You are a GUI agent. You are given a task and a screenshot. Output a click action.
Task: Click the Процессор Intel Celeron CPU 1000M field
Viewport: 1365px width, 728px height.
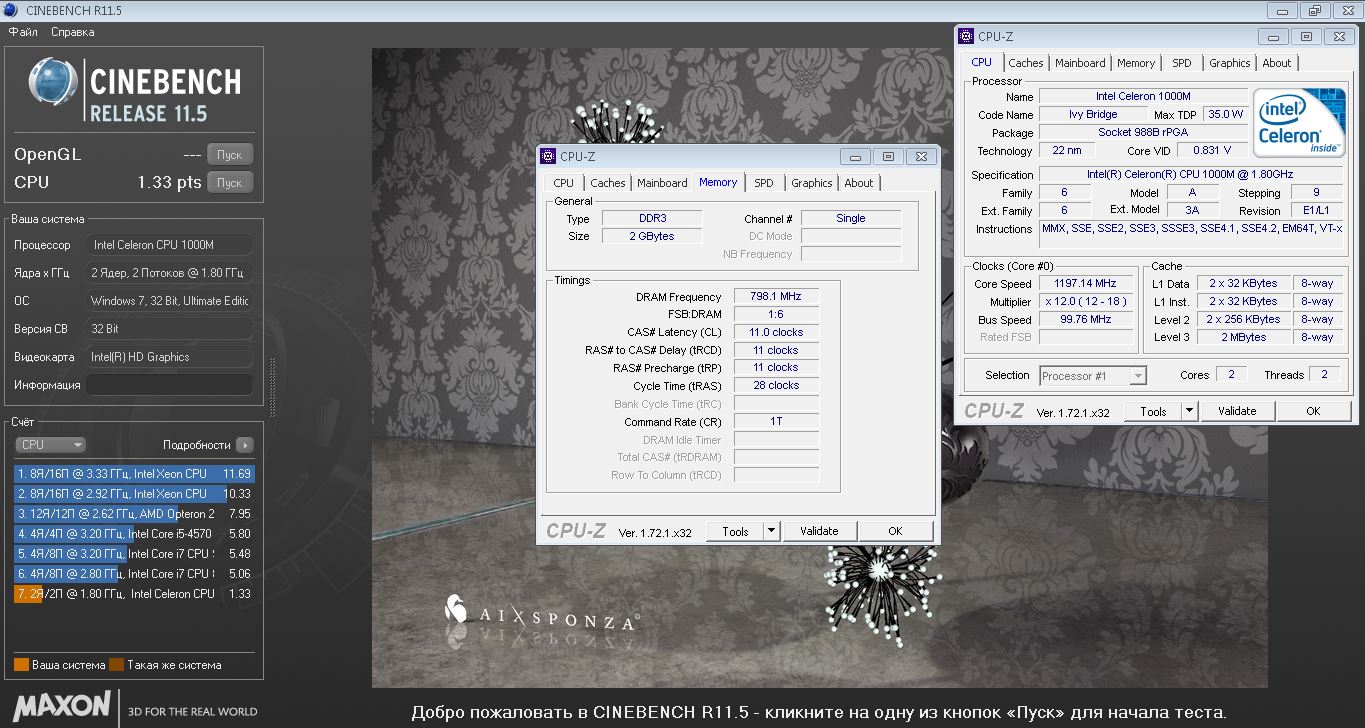(x=169, y=245)
